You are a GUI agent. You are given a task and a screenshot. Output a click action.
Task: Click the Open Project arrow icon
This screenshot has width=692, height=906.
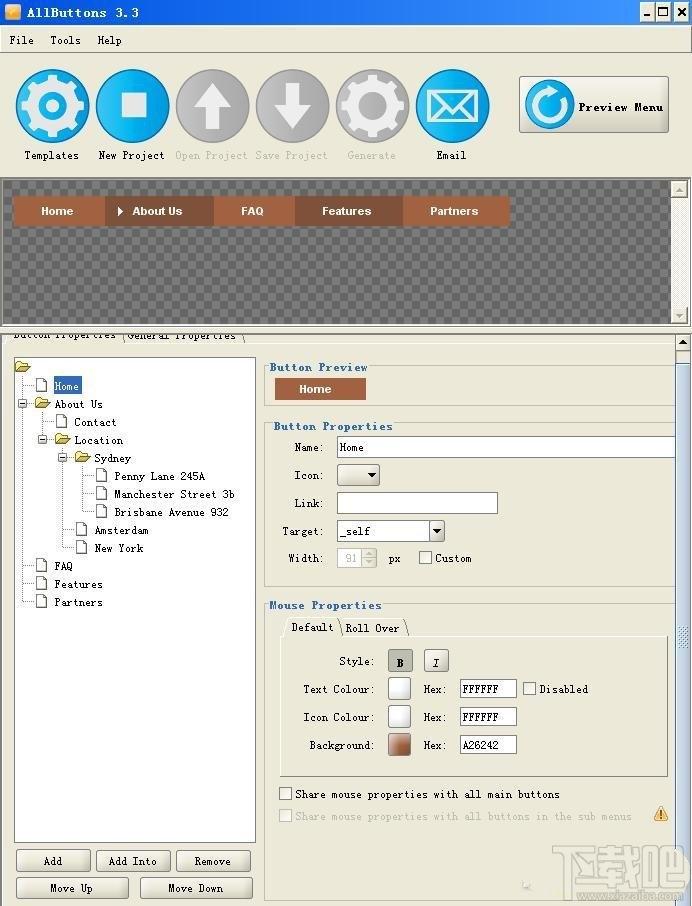pos(213,106)
